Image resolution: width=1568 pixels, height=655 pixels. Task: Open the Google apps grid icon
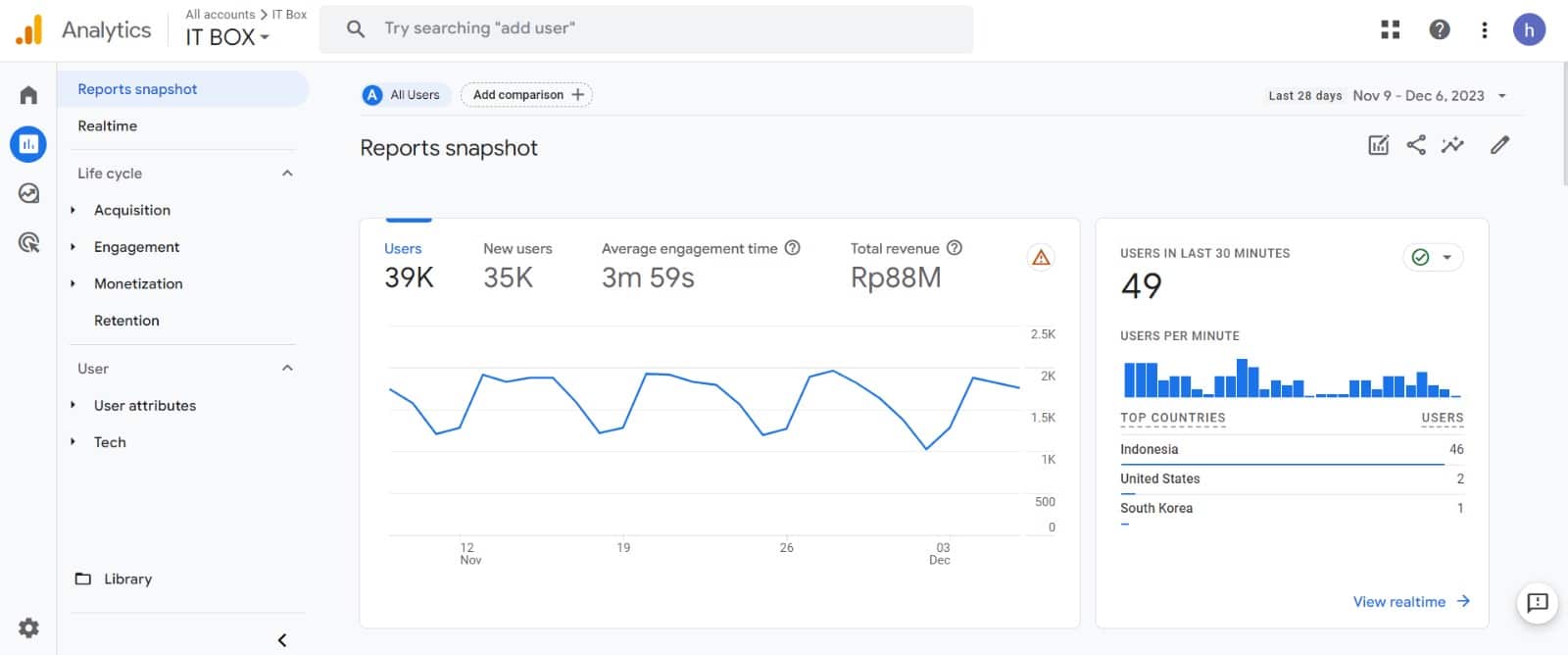(1390, 29)
